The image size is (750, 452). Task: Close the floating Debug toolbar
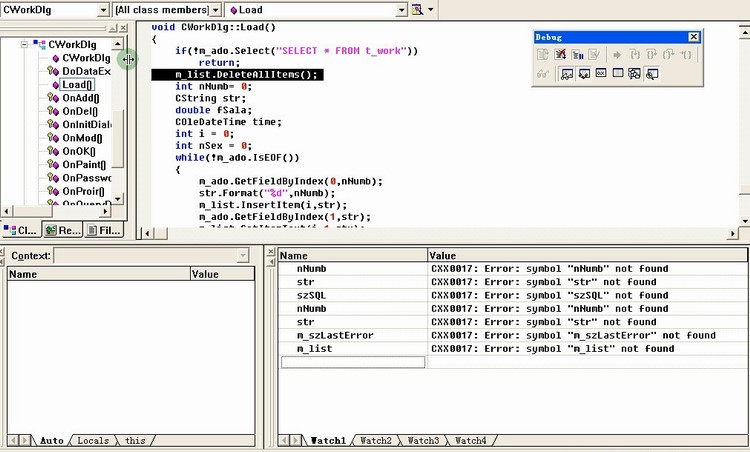click(x=694, y=37)
